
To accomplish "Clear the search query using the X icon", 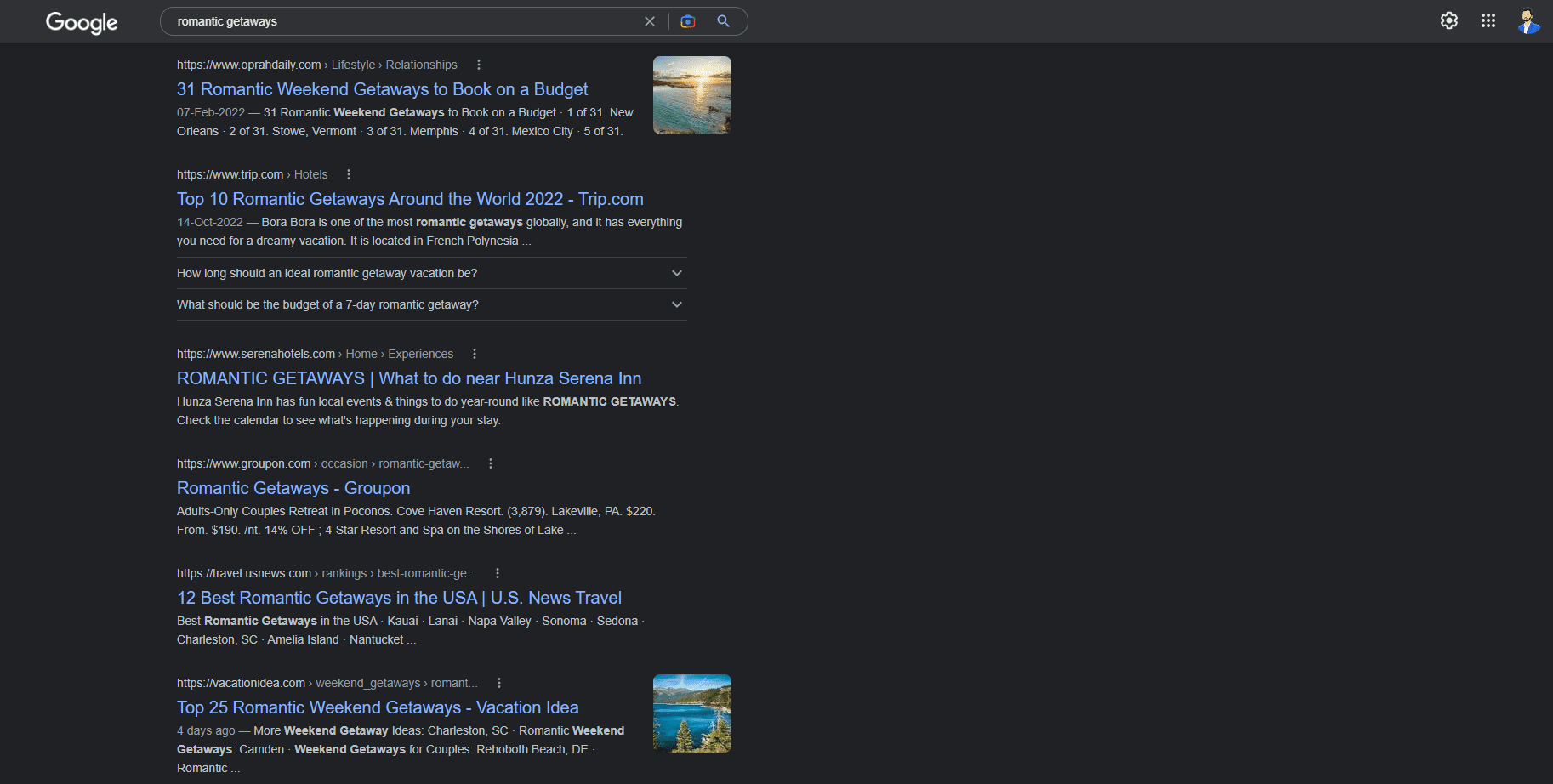I will [650, 21].
